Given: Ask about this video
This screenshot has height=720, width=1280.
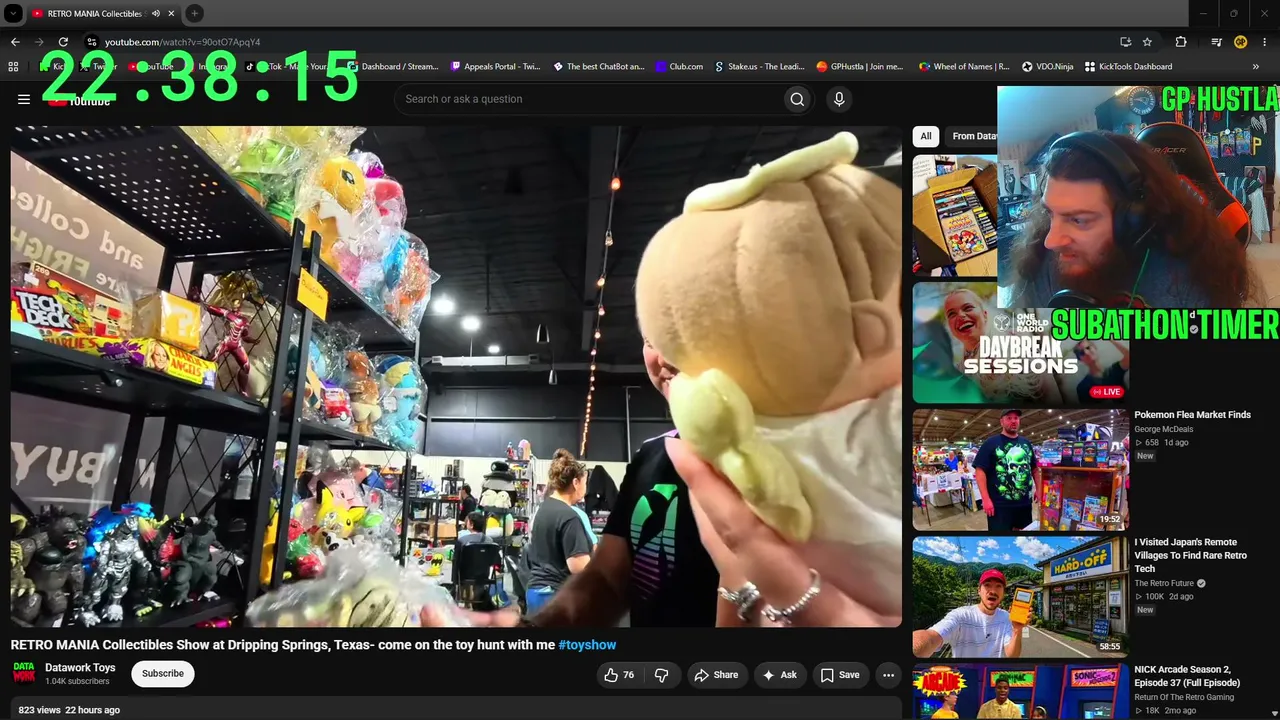Looking at the screenshot, I should [780, 675].
